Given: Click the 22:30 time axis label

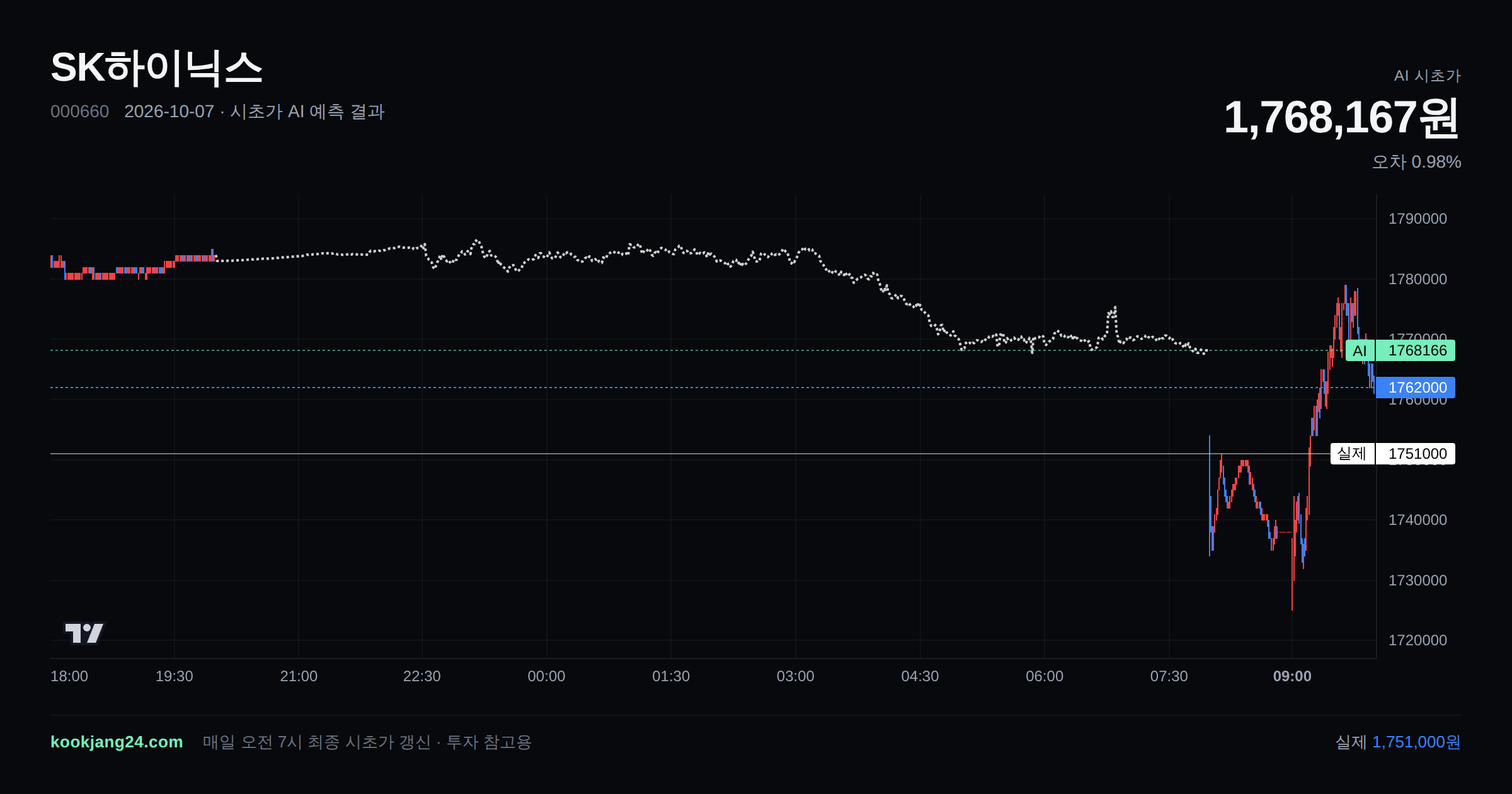Looking at the screenshot, I should pyautogui.click(x=422, y=676).
